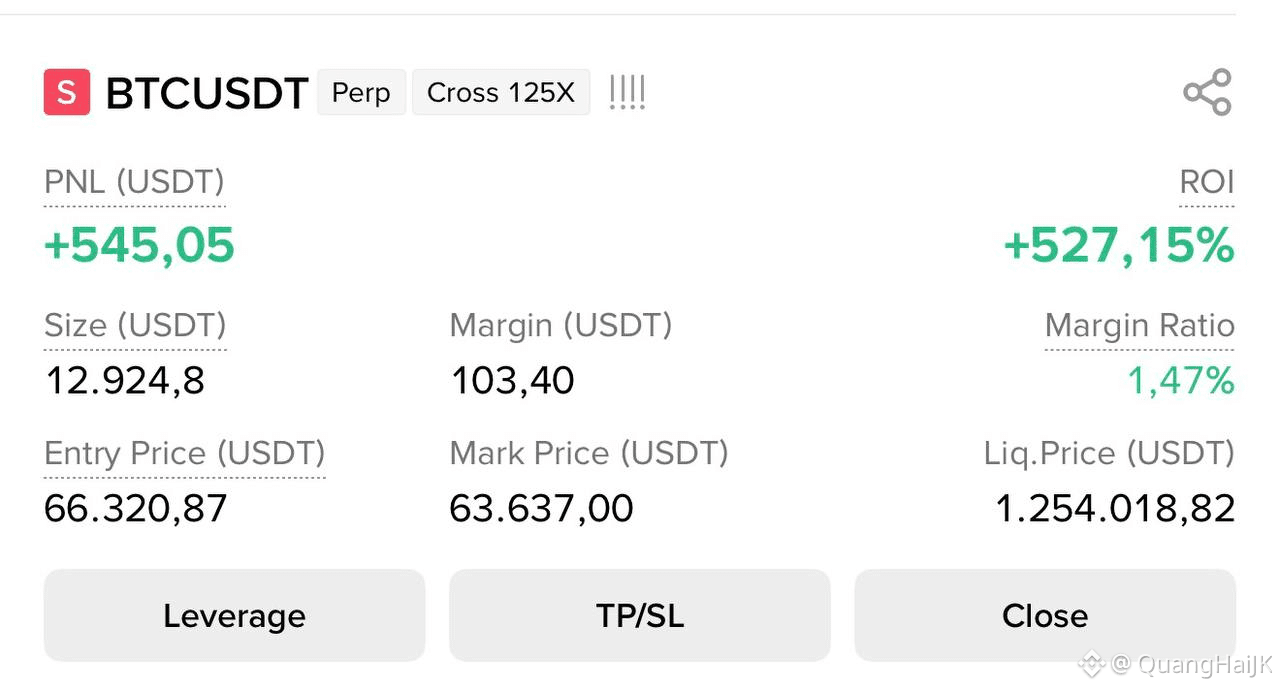
Task: Tap the Perp contract tag
Action: point(361,93)
